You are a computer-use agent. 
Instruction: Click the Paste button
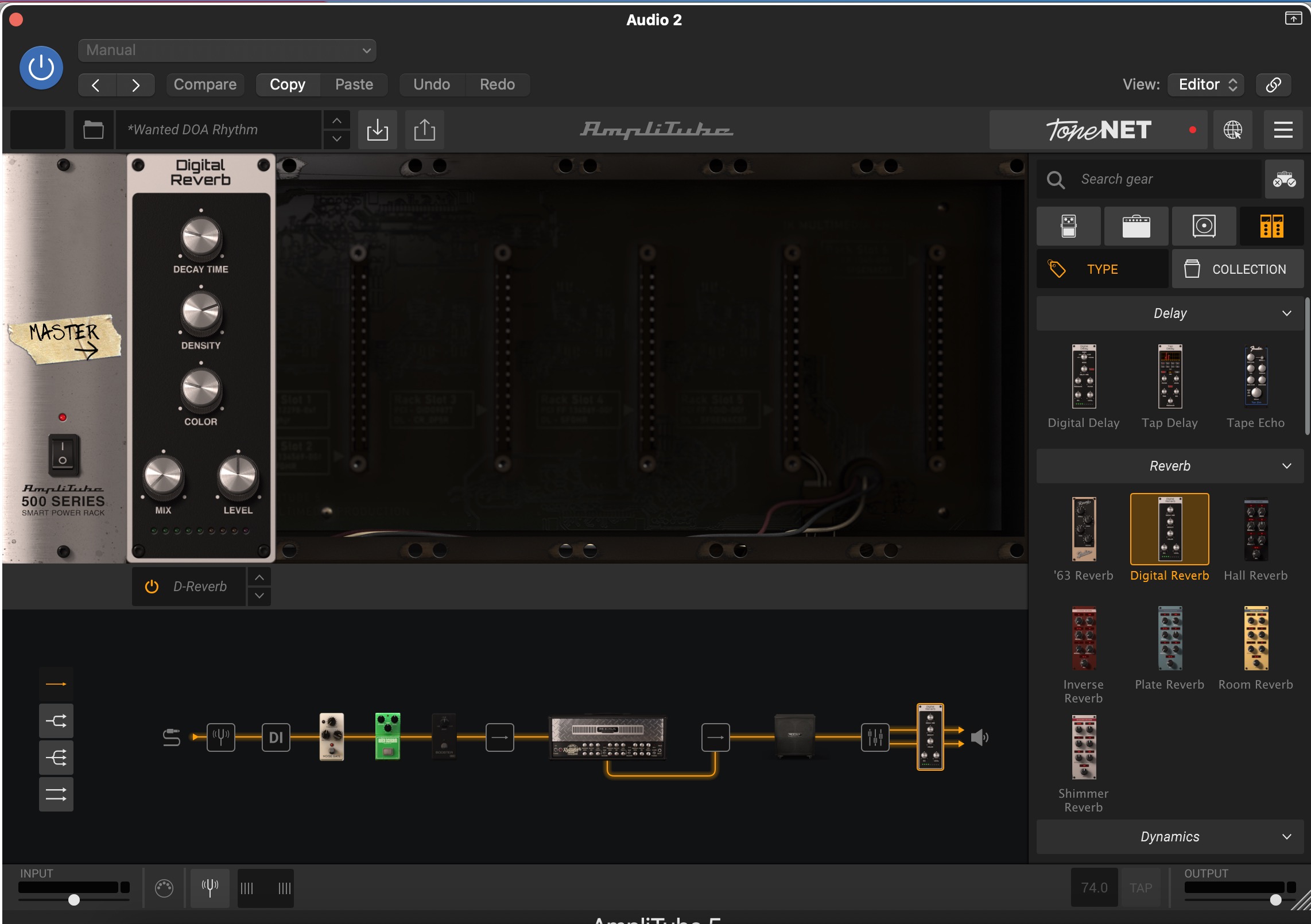pos(354,85)
